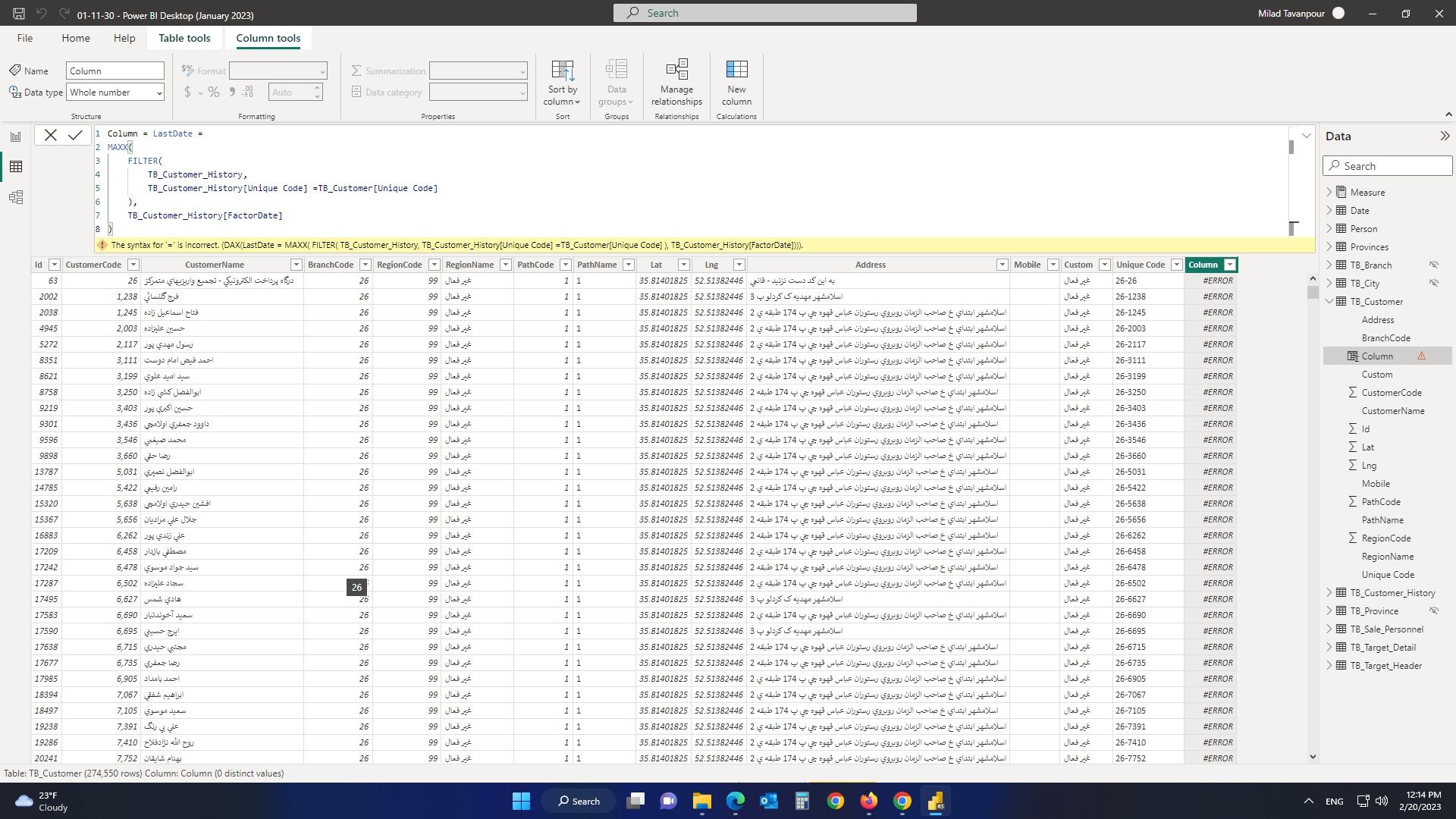Open the filter dropdown on CustomerName column
The height and width of the screenshot is (819, 1456).
pyautogui.click(x=297, y=265)
